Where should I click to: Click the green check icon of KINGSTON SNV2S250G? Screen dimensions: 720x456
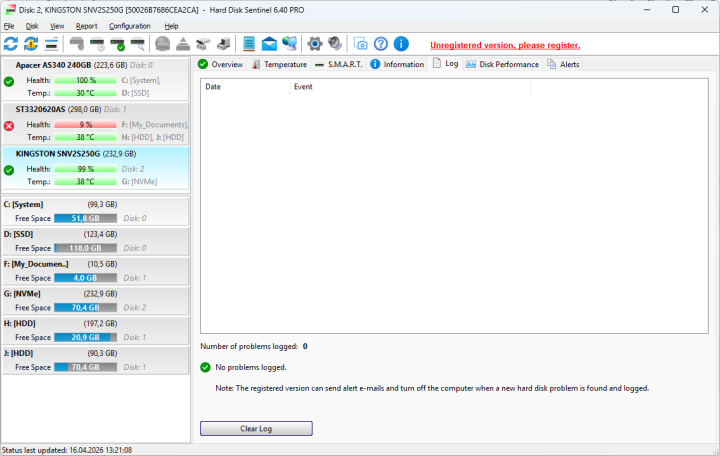(9, 170)
